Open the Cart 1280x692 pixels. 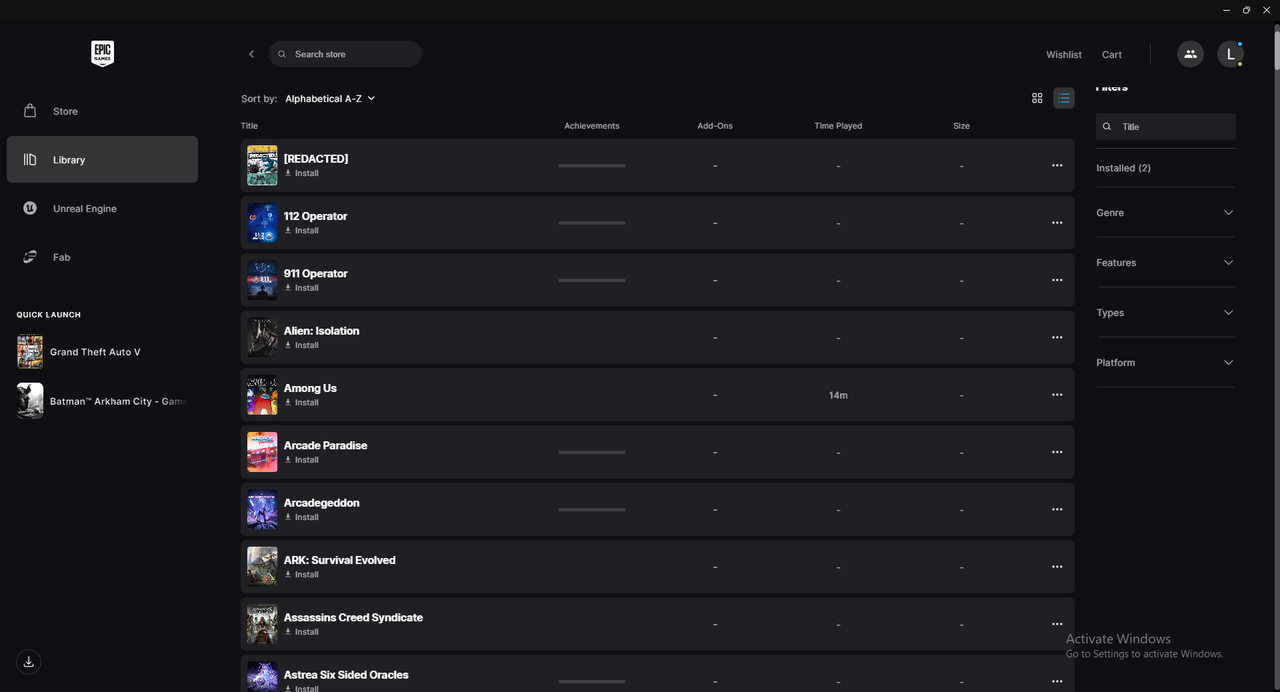pos(1112,55)
